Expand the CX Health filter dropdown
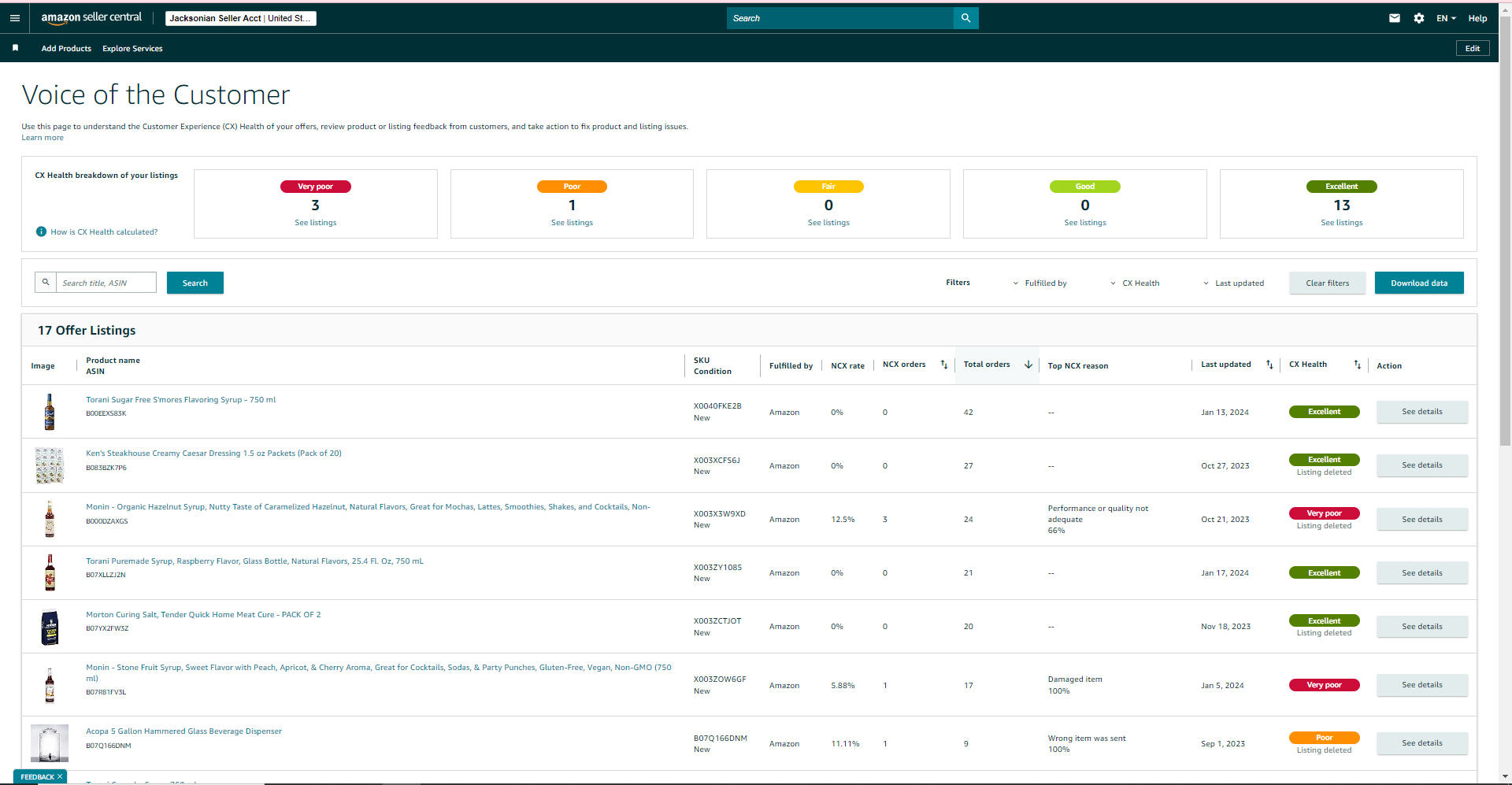Viewport: 1512px width, 785px height. 1135,283
